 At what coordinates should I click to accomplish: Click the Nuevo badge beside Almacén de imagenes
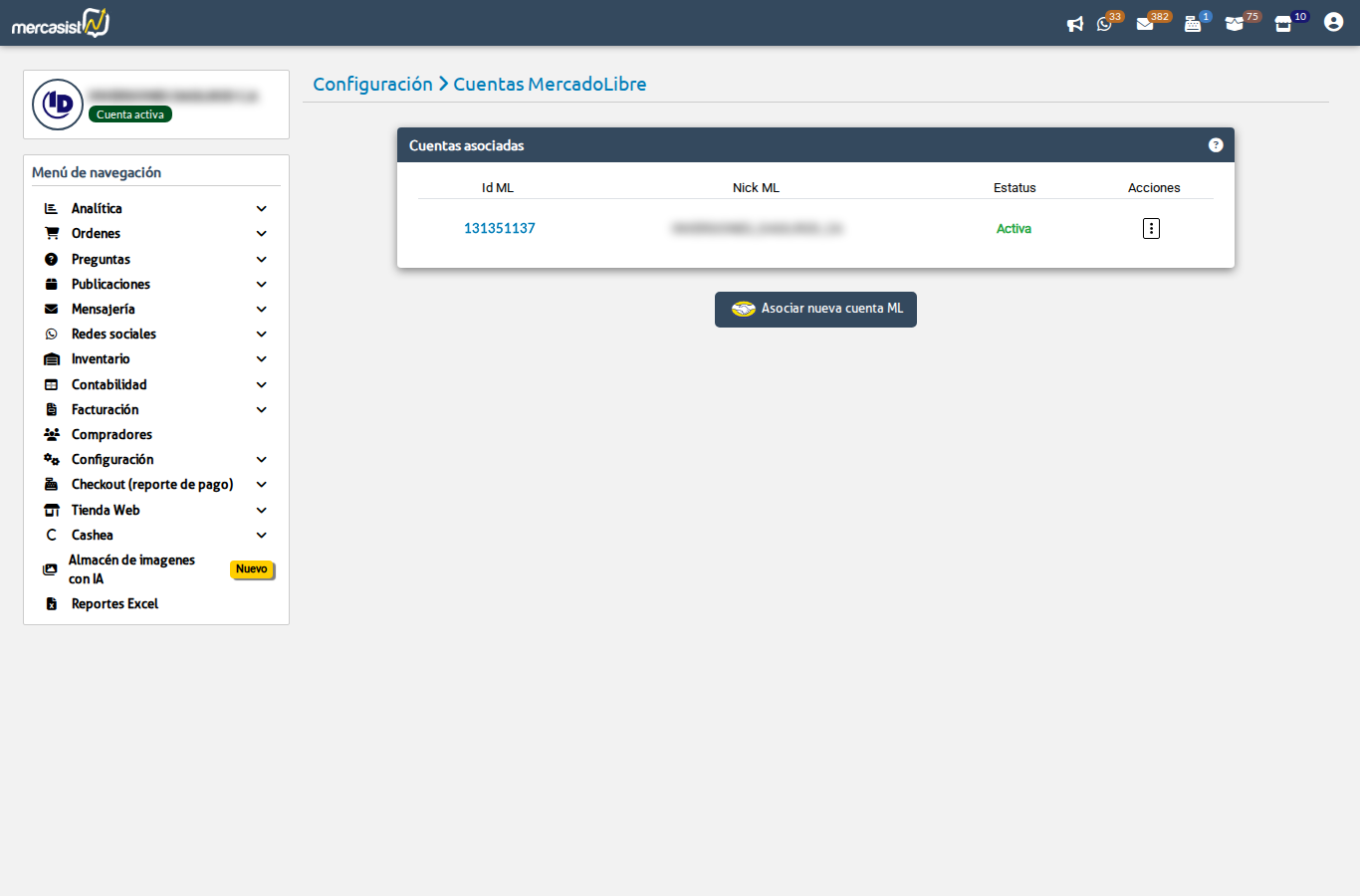252,569
